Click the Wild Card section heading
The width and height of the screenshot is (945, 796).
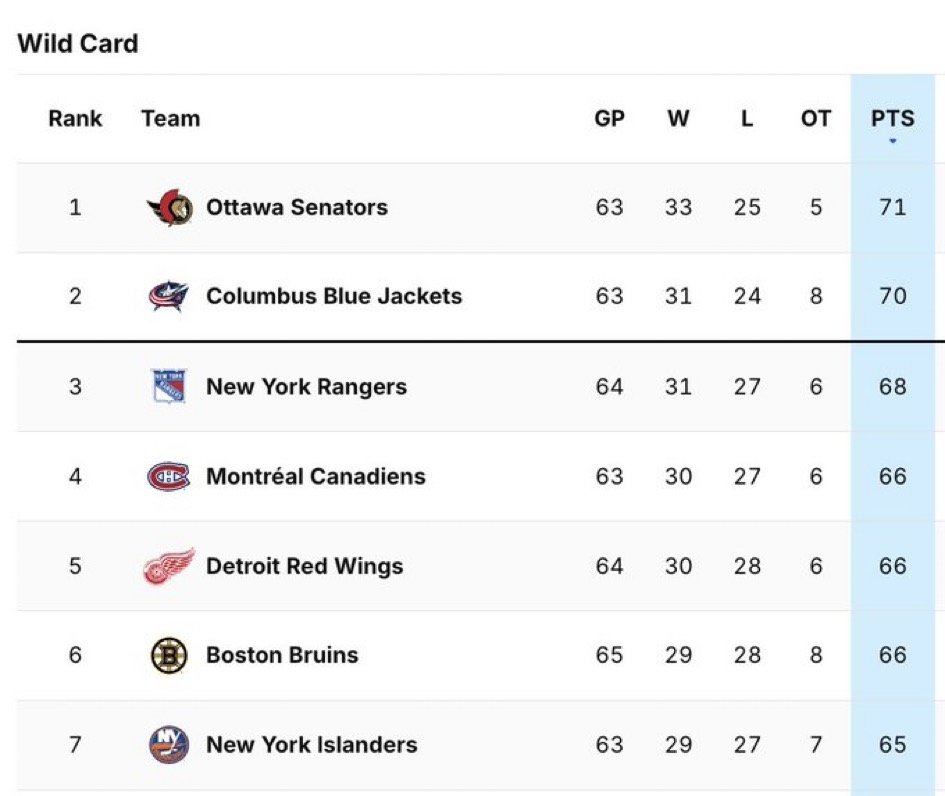[x=78, y=43]
